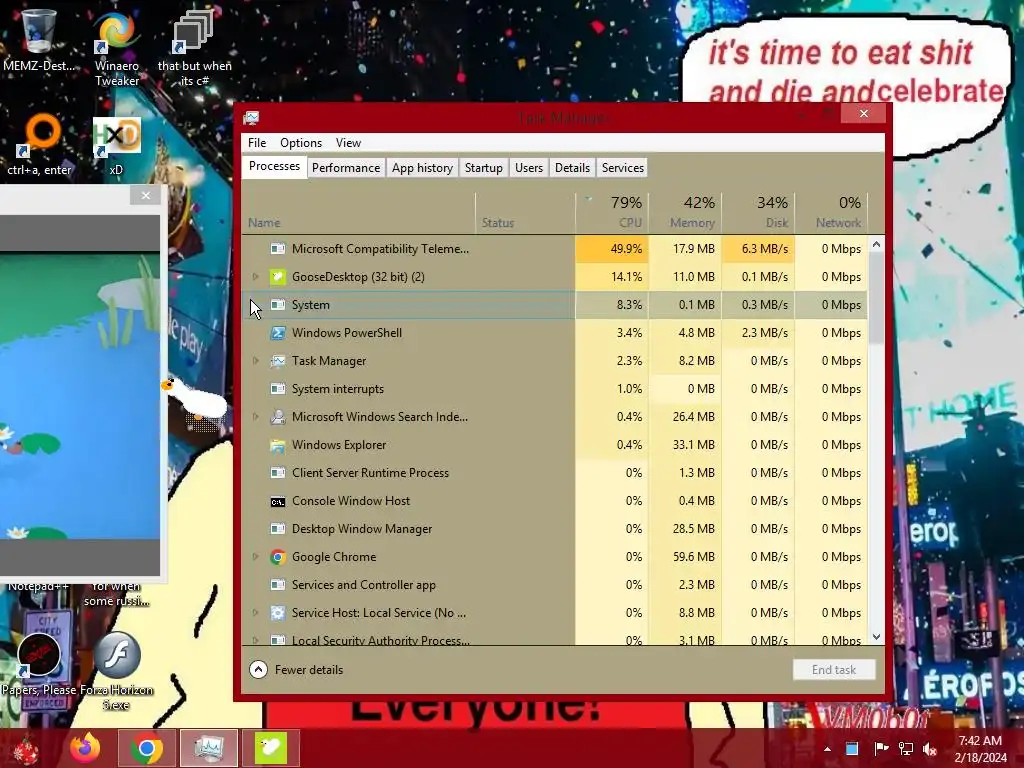Expand the Google Chrome process group
1024x768 pixels.
pos(256,557)
